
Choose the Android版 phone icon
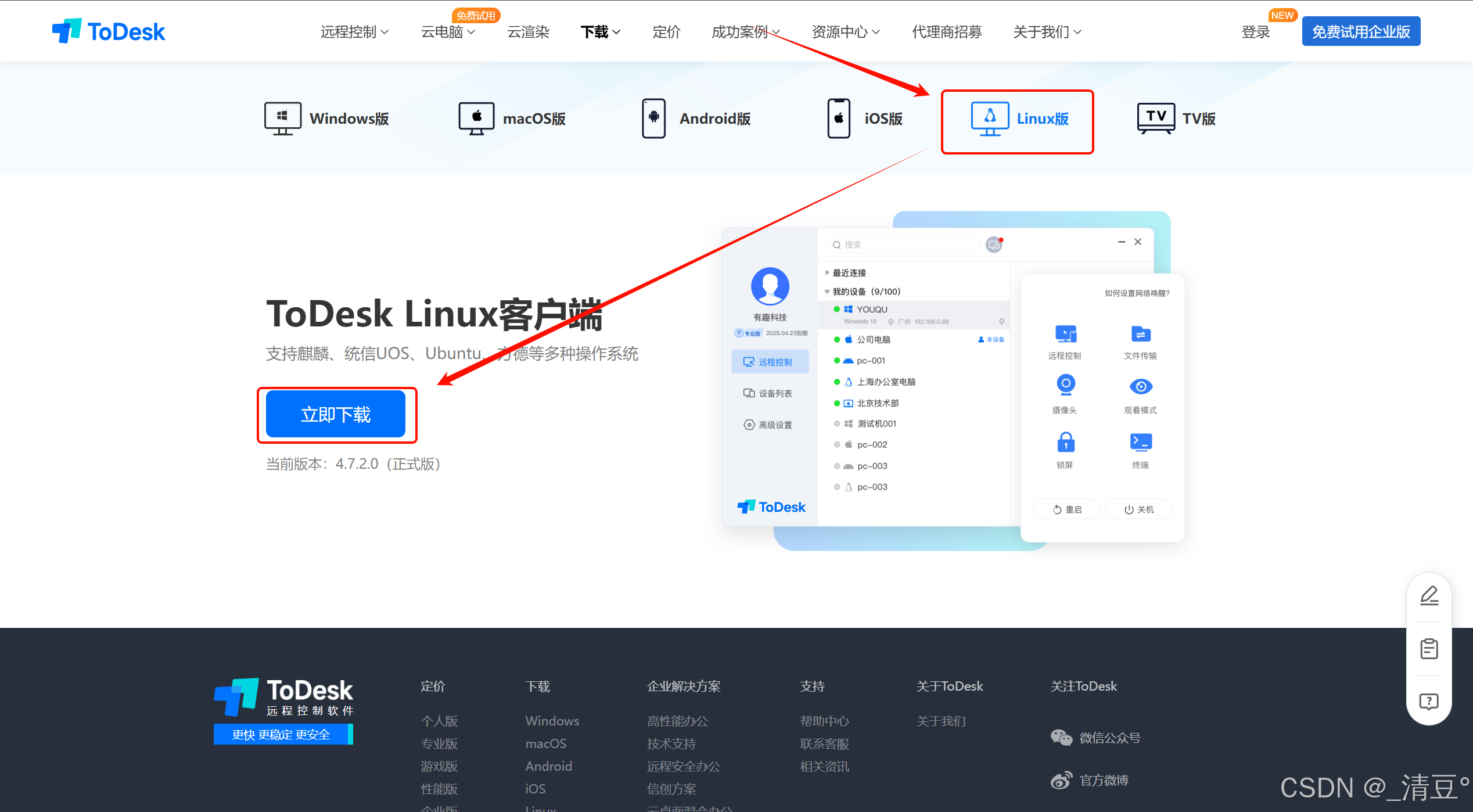[x=653, y=118]
